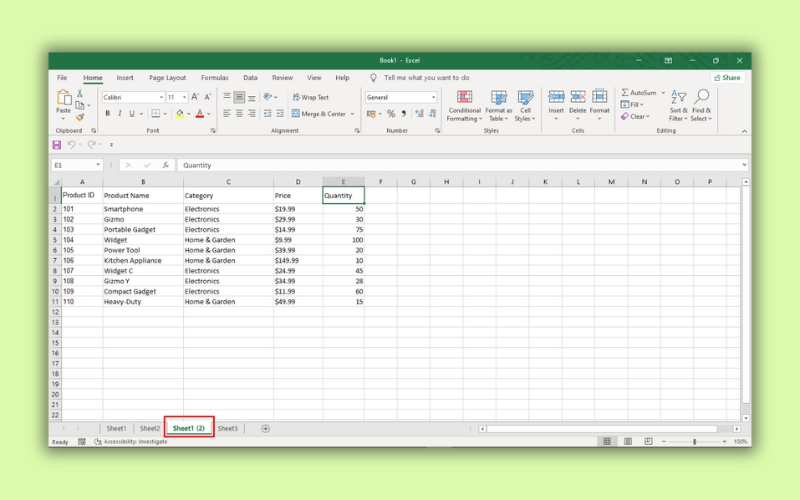Toggle Center horizontal alignment
The height and width of the screenshot is (500, 800).
[x=239, y=113]
